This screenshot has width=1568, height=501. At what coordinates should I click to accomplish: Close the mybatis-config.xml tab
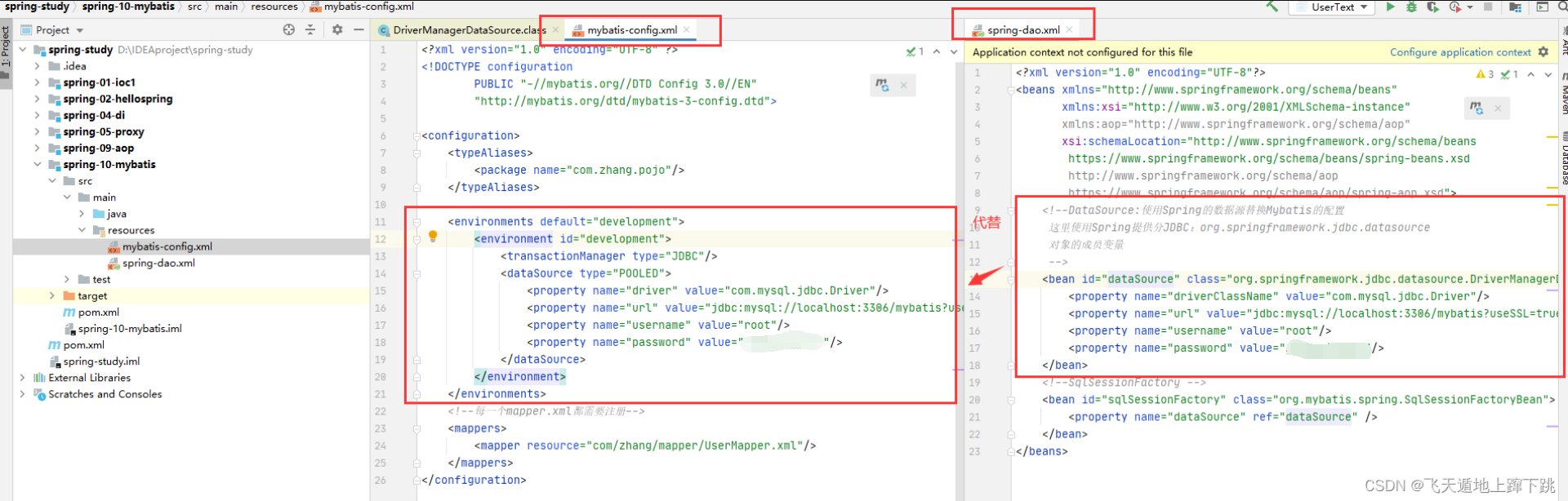point(687,29)
